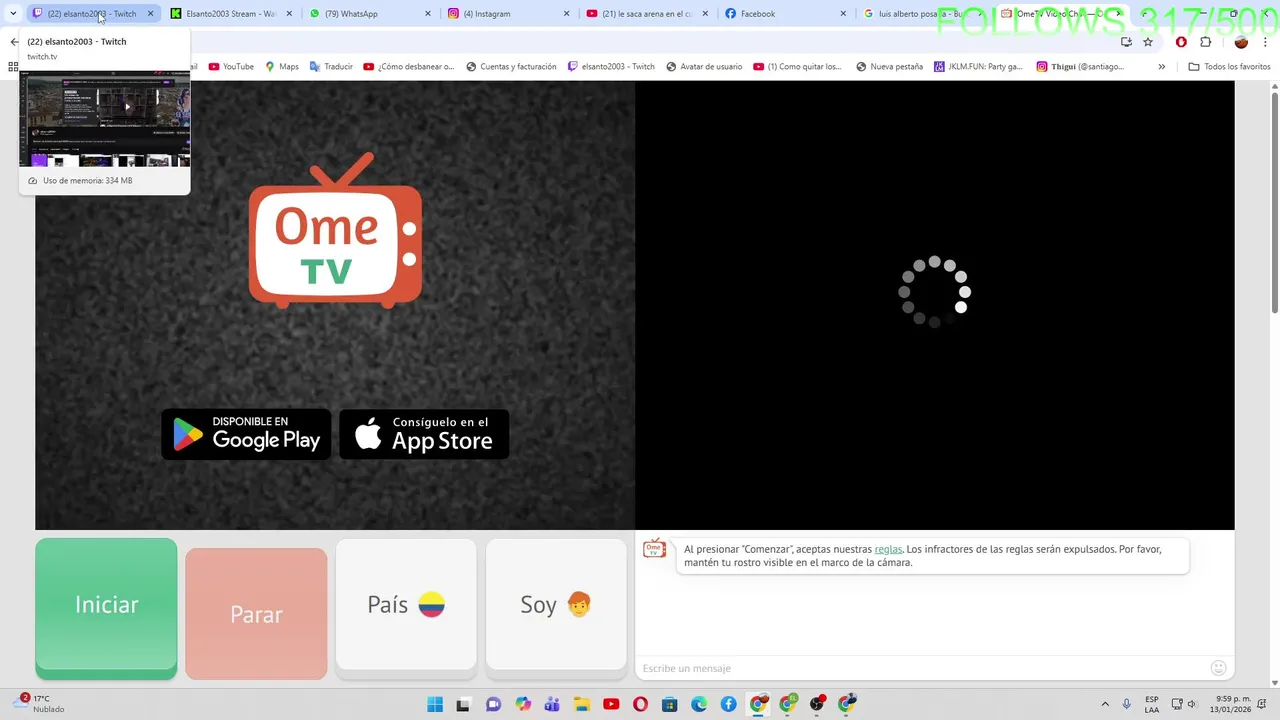Viewport: 1280px width, 720px height.
Task: Click the OmeTV logo on the left panel
Action: (x=335, y=230)
